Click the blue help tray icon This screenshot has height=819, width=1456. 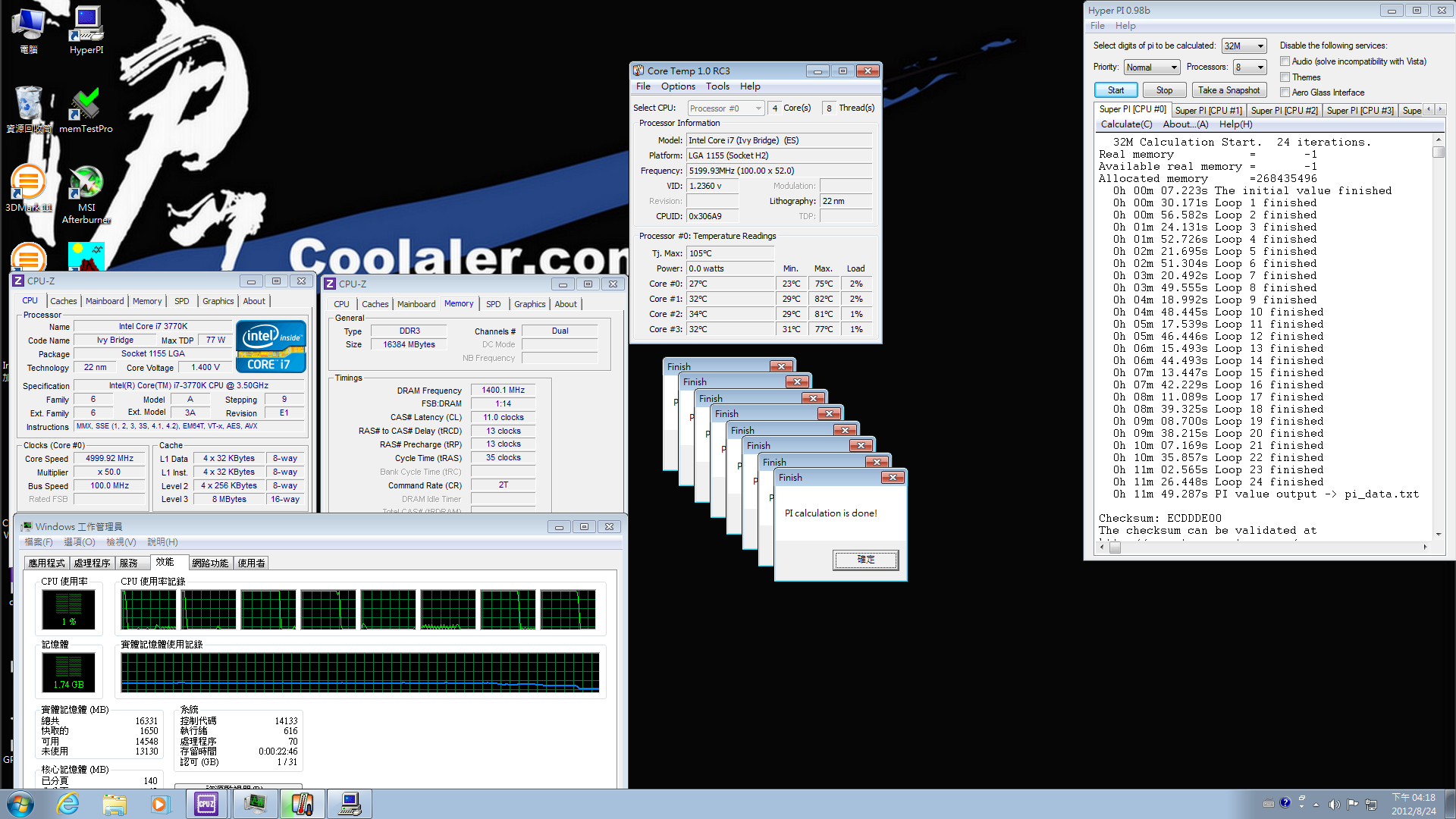coord(1285,803)
